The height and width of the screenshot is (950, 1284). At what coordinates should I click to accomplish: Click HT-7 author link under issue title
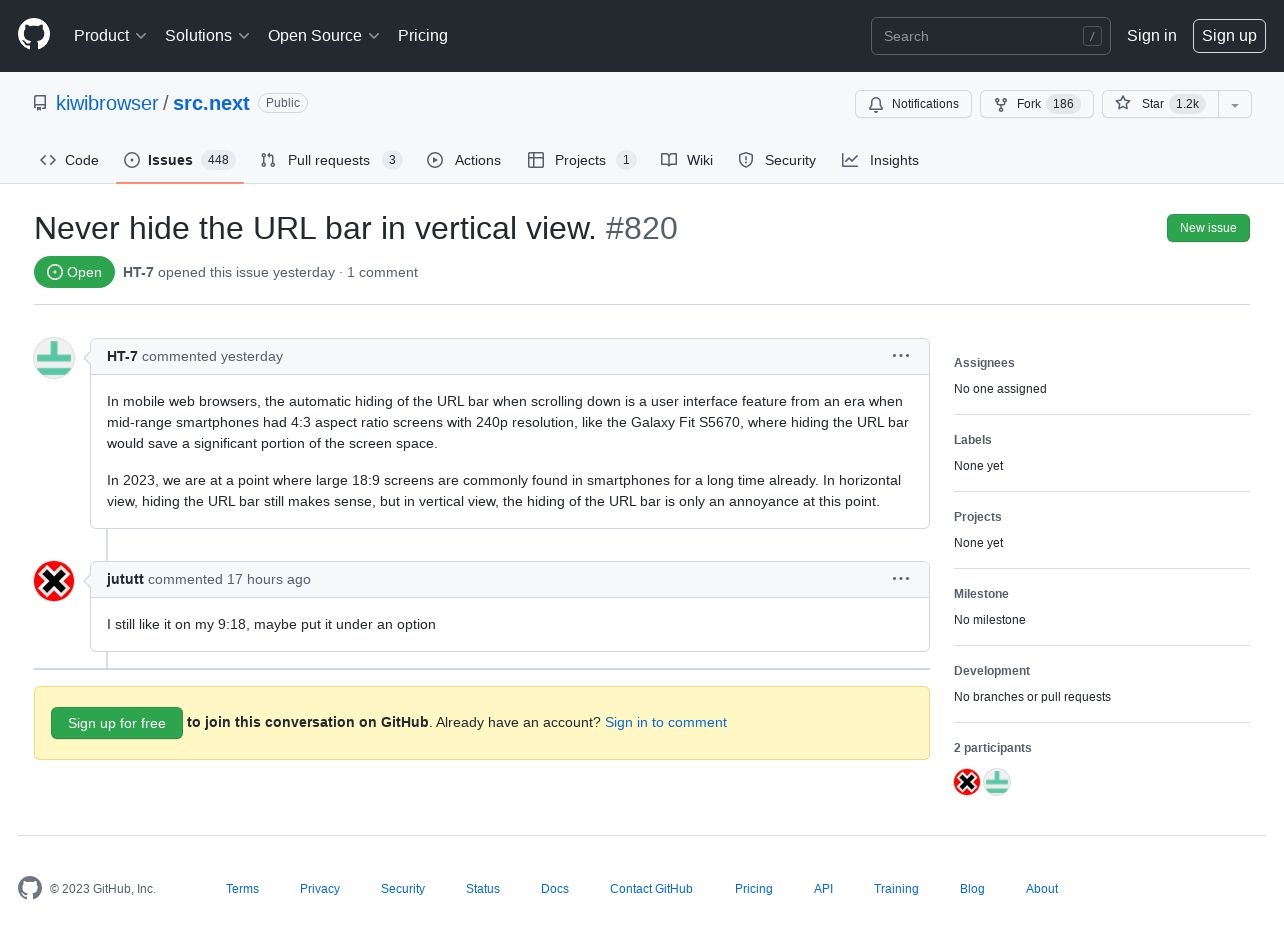point(138,272)
